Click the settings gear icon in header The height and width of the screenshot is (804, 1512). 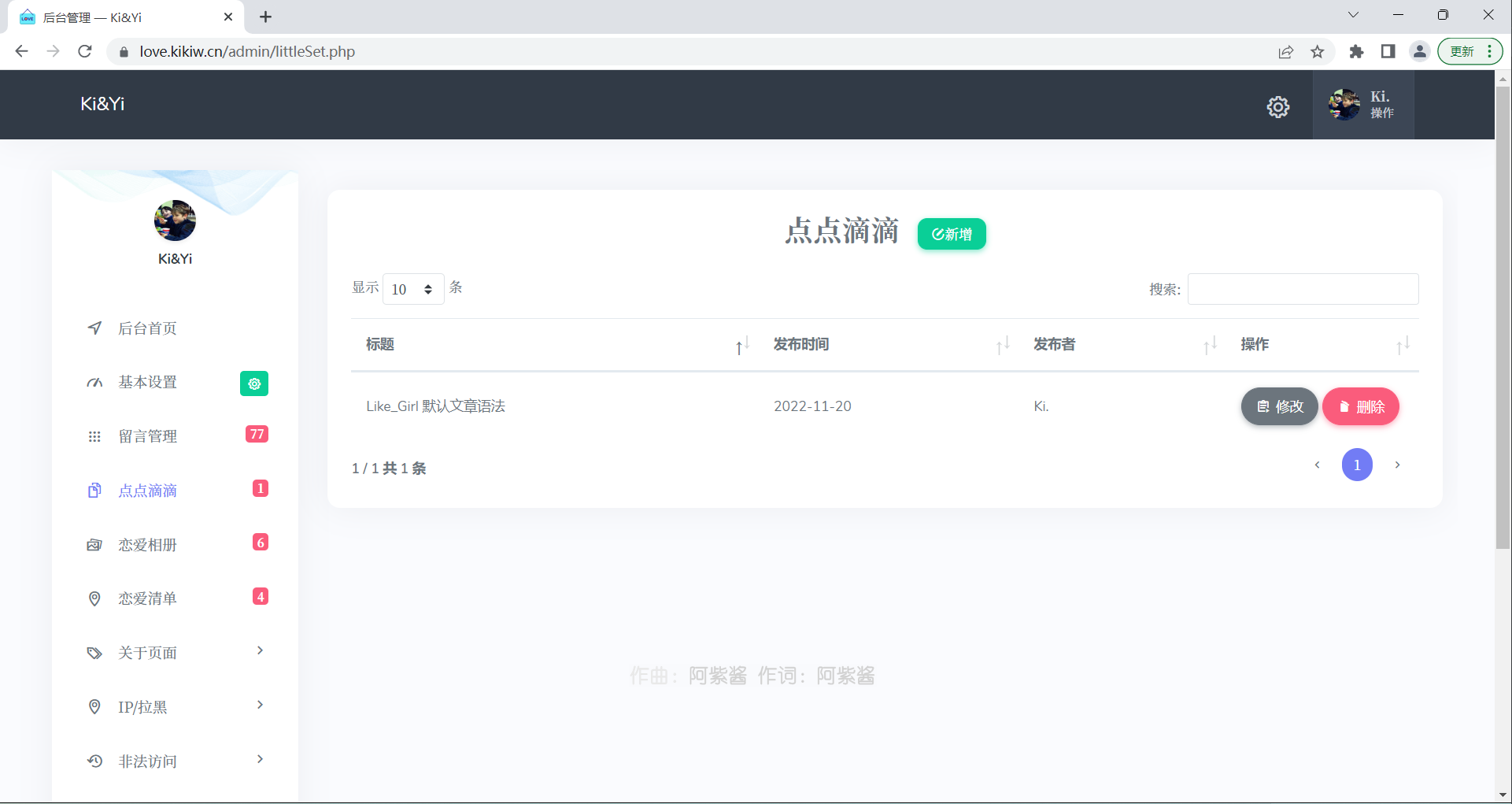point(1277,107)
